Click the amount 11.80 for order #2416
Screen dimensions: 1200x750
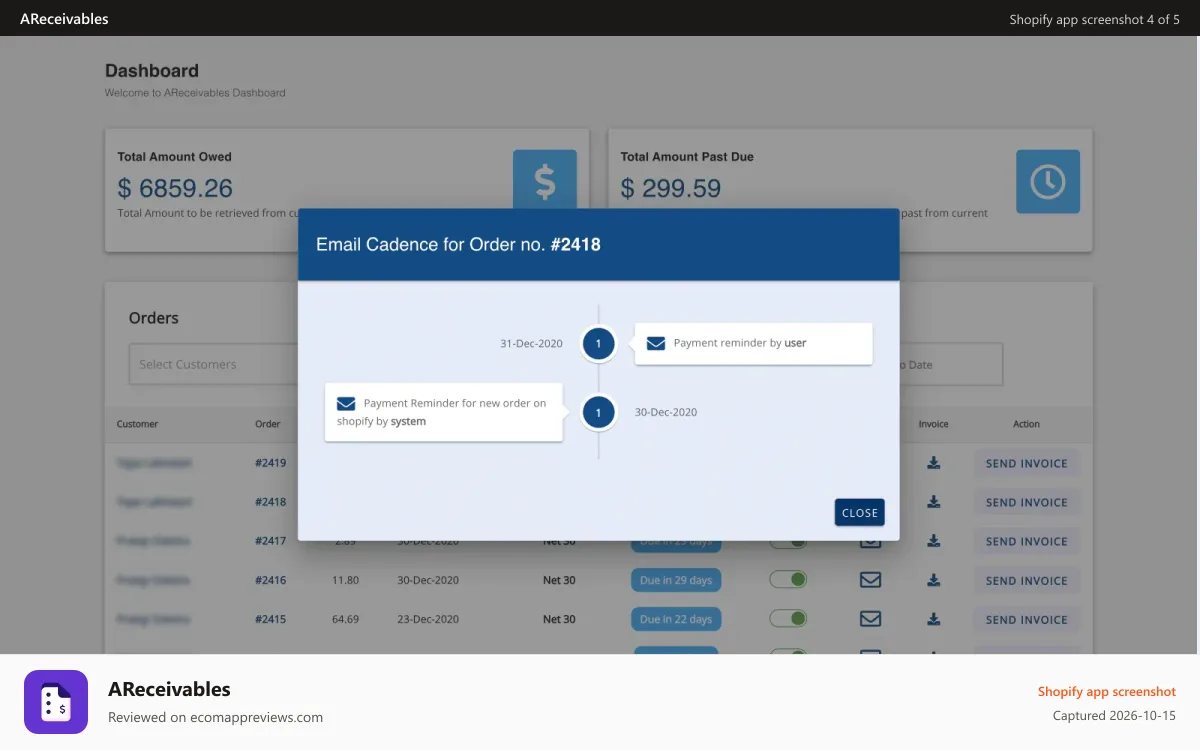click(x=345, y=580)
